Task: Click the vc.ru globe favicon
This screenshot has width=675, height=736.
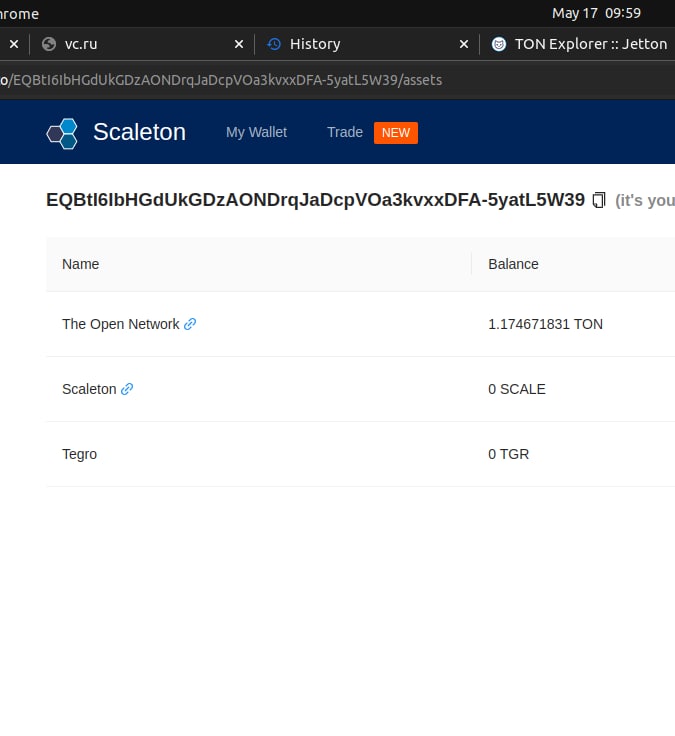Action: point(49,44)
